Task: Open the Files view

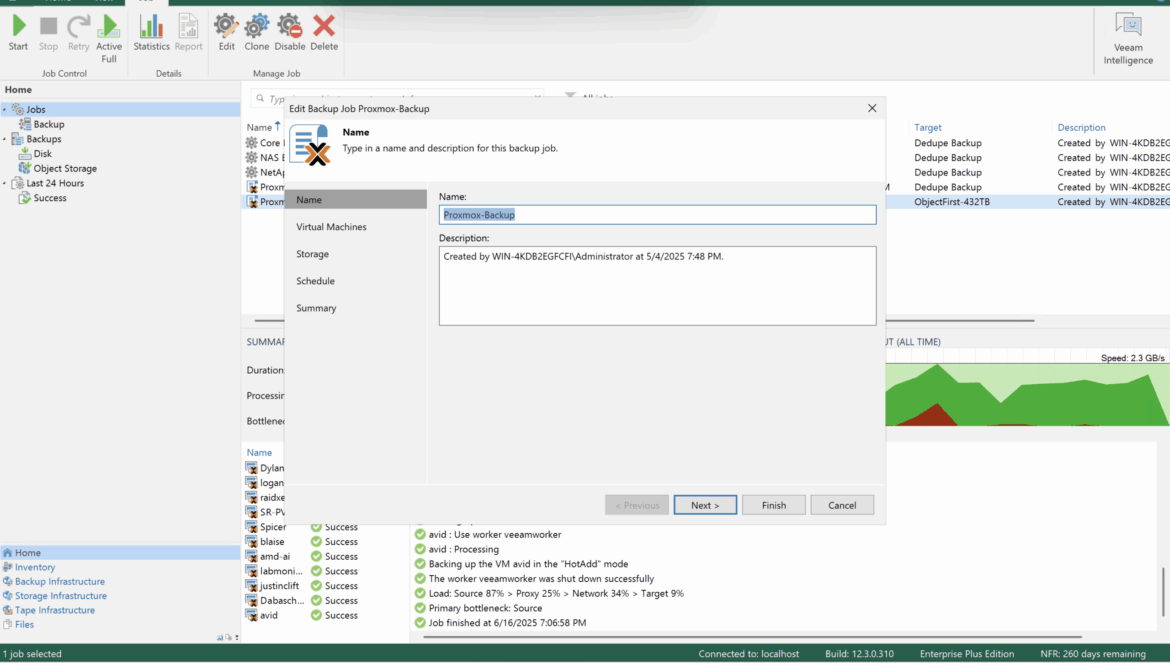Action: (x=24, y=624)
